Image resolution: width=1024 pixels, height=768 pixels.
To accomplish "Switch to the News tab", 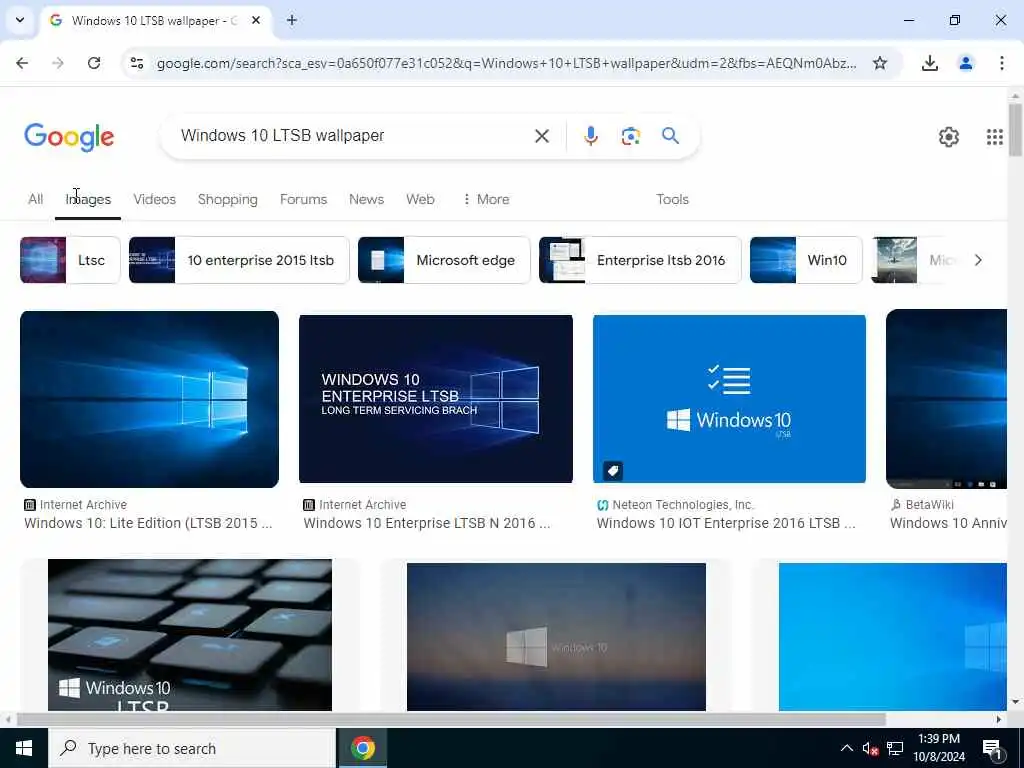I will [x=366, y=199].
